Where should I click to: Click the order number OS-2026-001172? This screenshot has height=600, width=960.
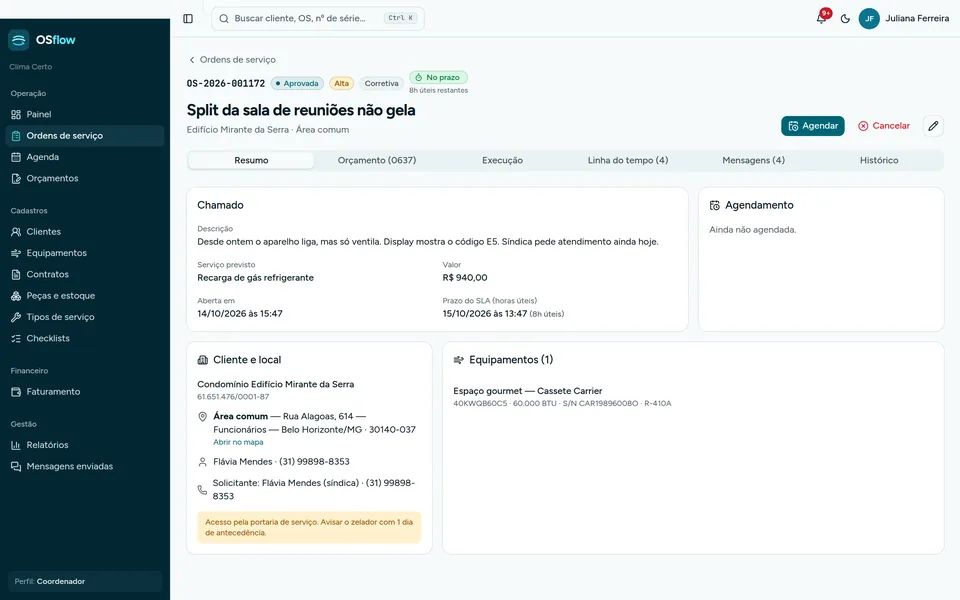pyautogui.click(x=226, y=83)
